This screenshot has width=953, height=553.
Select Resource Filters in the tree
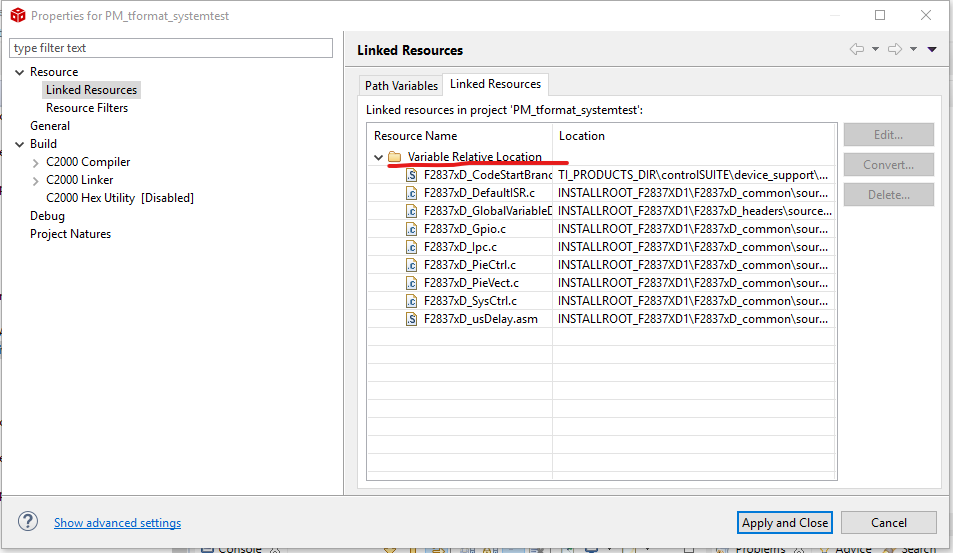coord(87,108)
